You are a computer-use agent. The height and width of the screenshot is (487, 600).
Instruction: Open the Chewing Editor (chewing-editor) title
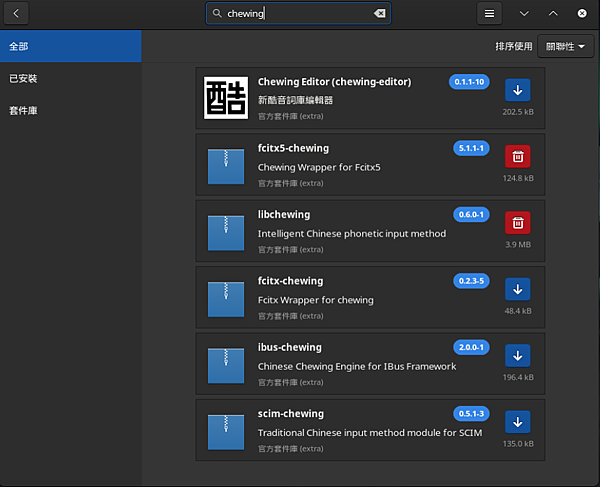334,82
